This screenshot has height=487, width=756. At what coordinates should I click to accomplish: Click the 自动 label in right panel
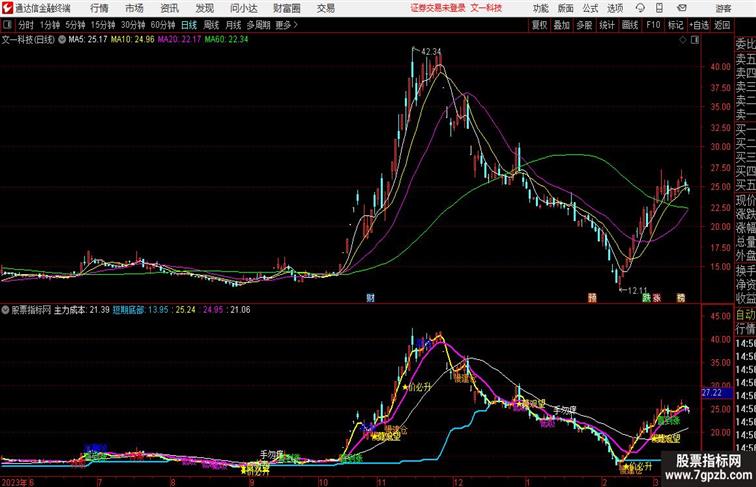click(745, 315)
